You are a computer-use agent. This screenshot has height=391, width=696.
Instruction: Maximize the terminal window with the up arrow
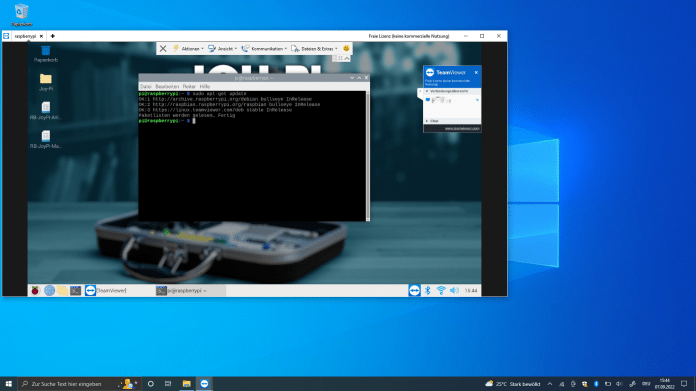point(359,78)
